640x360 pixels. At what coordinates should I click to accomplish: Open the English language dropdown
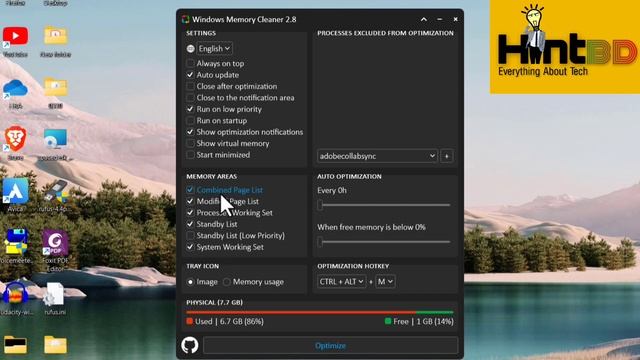pyautogui.click(x=215, y=49)
